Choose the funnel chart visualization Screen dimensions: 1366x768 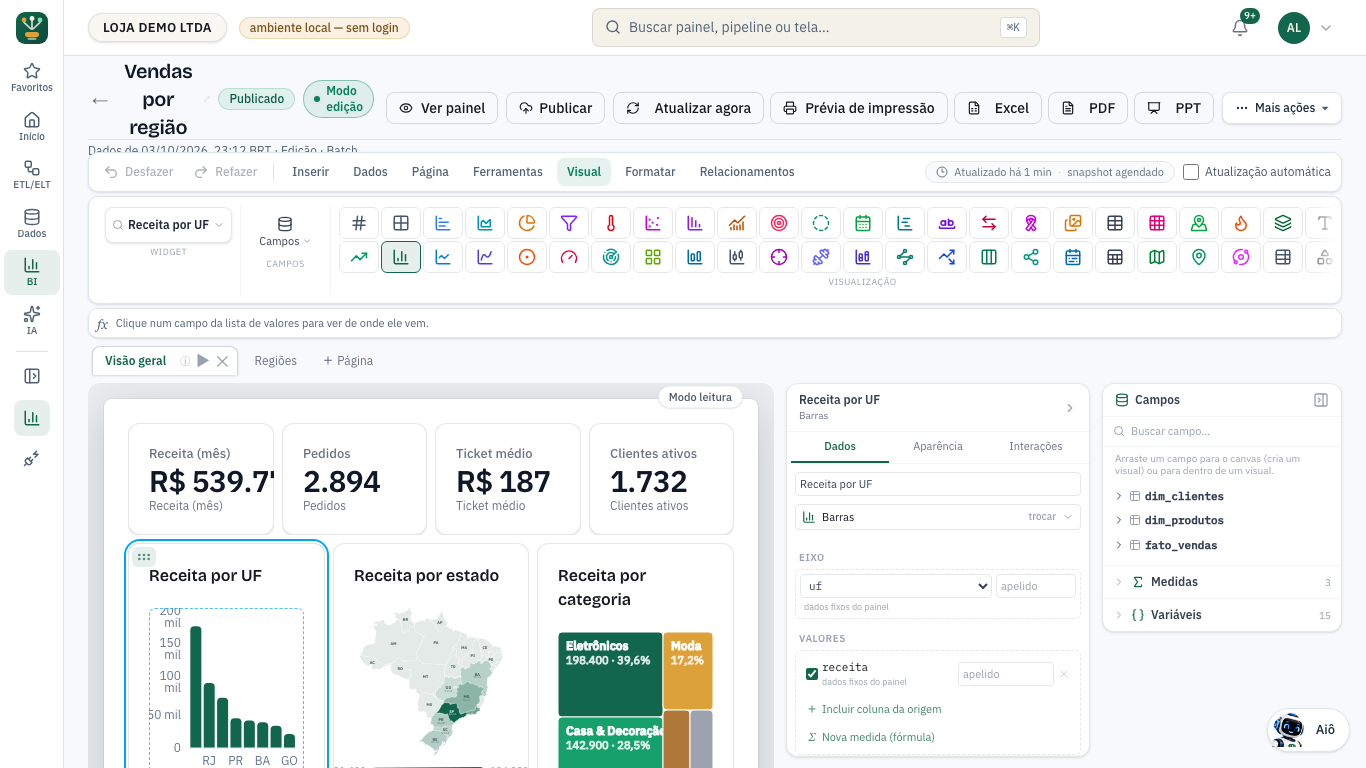569,224
